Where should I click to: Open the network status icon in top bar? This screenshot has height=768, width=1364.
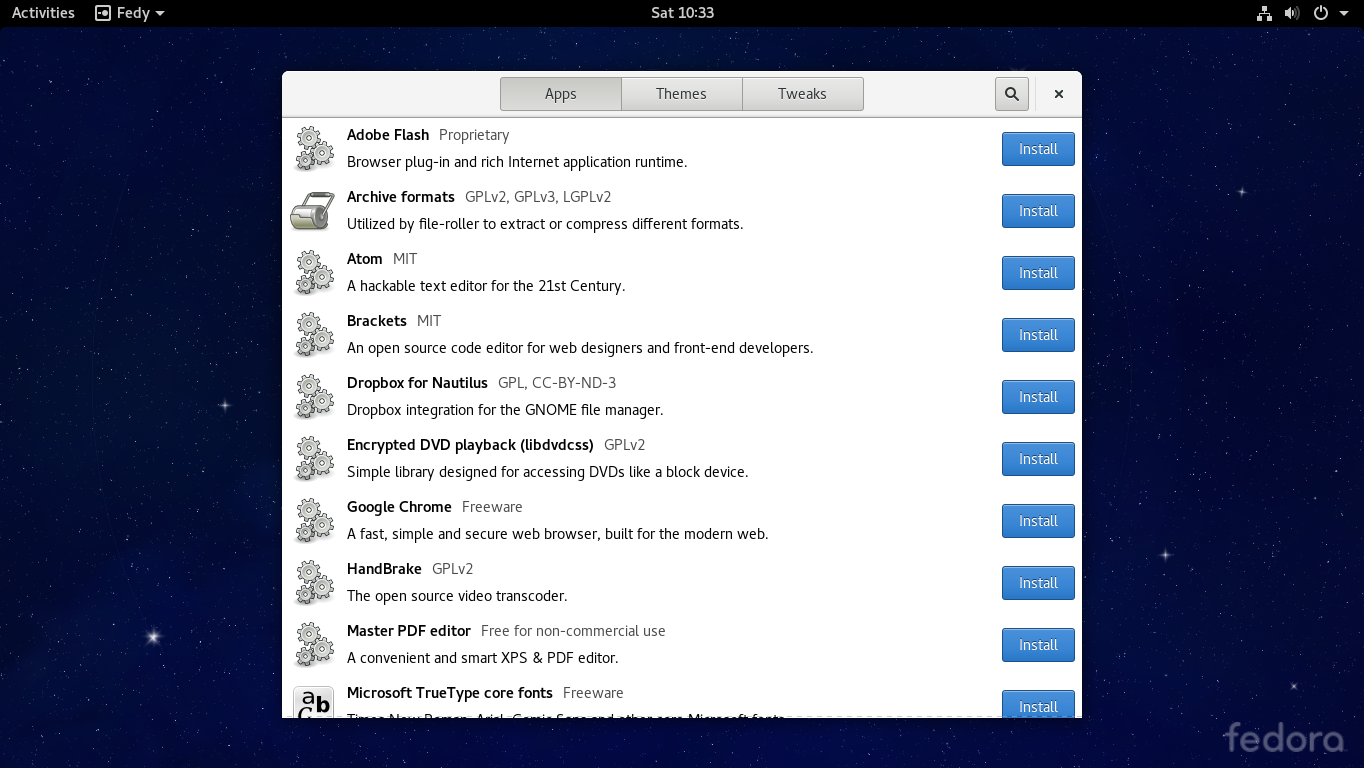1264,13
